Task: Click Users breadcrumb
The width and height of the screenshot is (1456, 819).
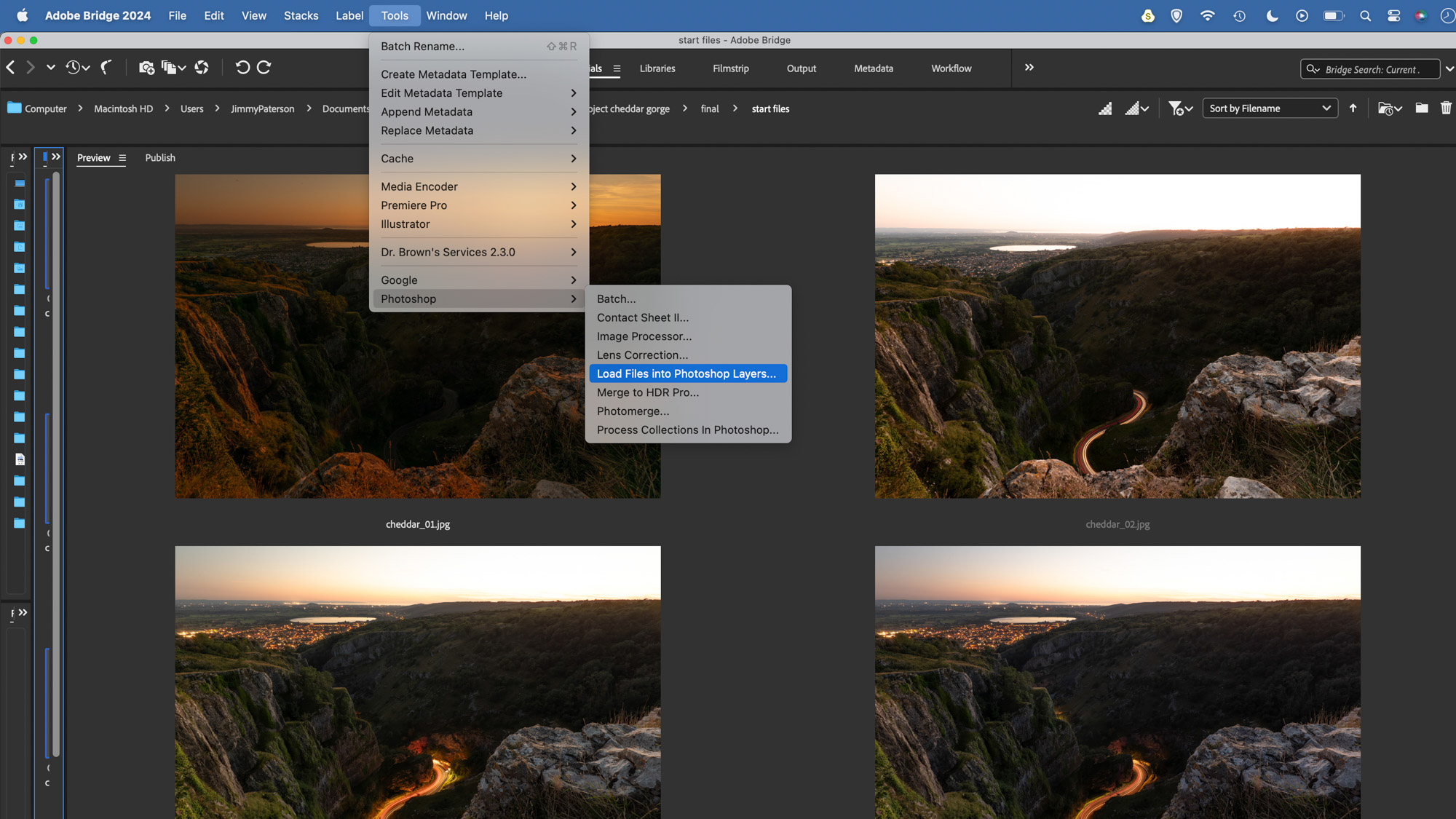Action: point(192,108)
